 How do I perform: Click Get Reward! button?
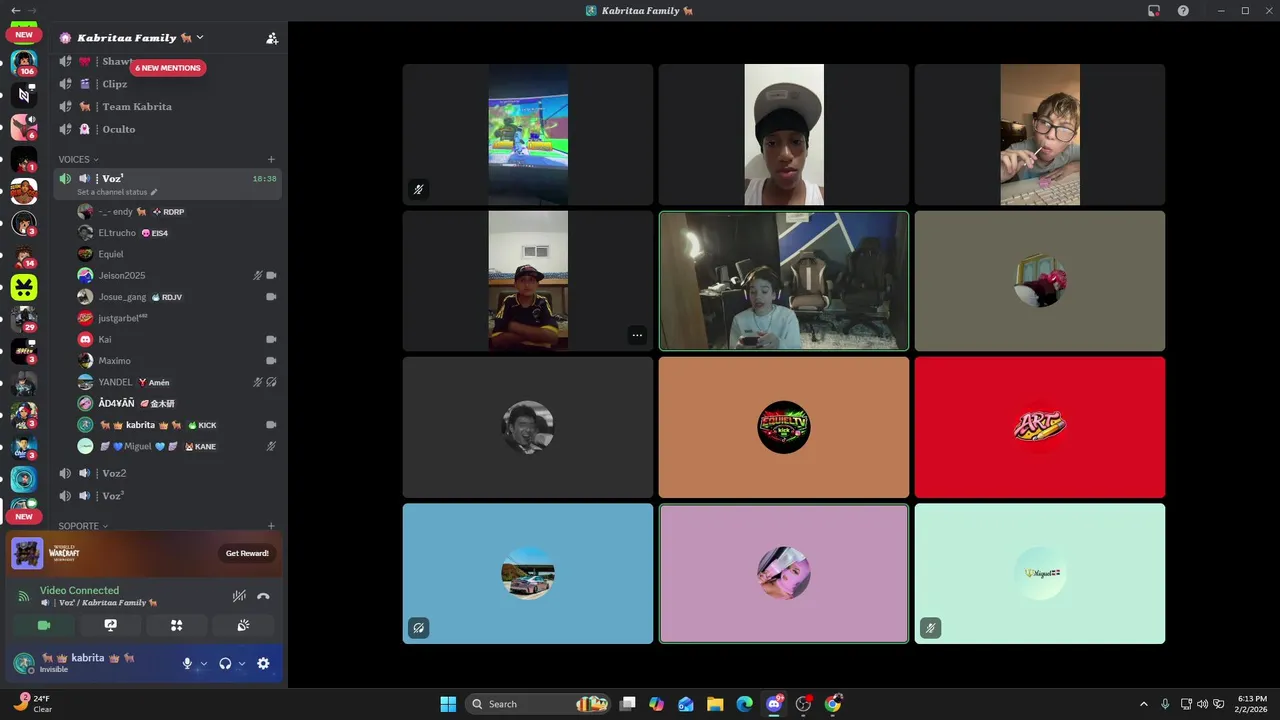pos(247,553)
